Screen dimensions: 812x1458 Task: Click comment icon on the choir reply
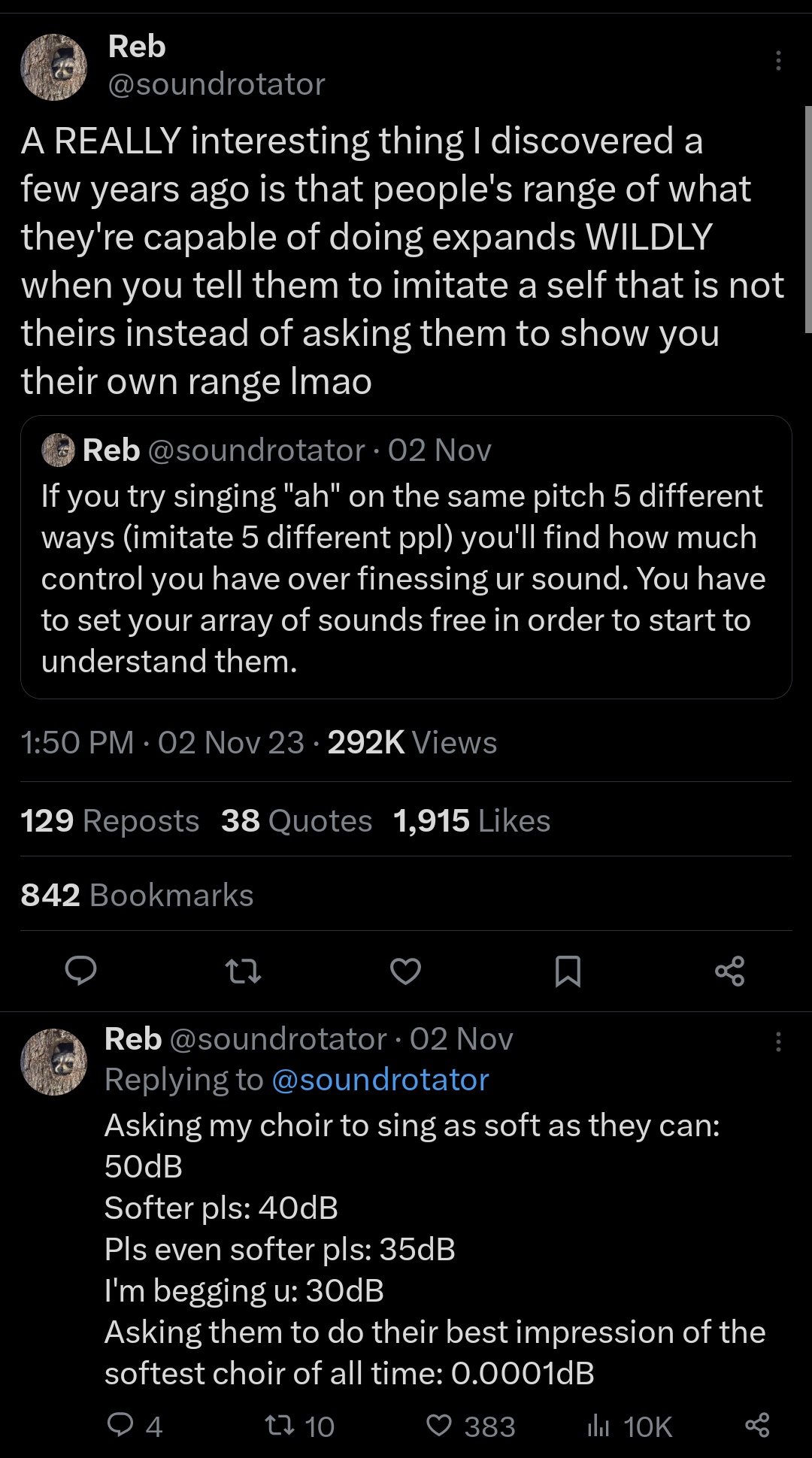click(x=121, y=1425)
